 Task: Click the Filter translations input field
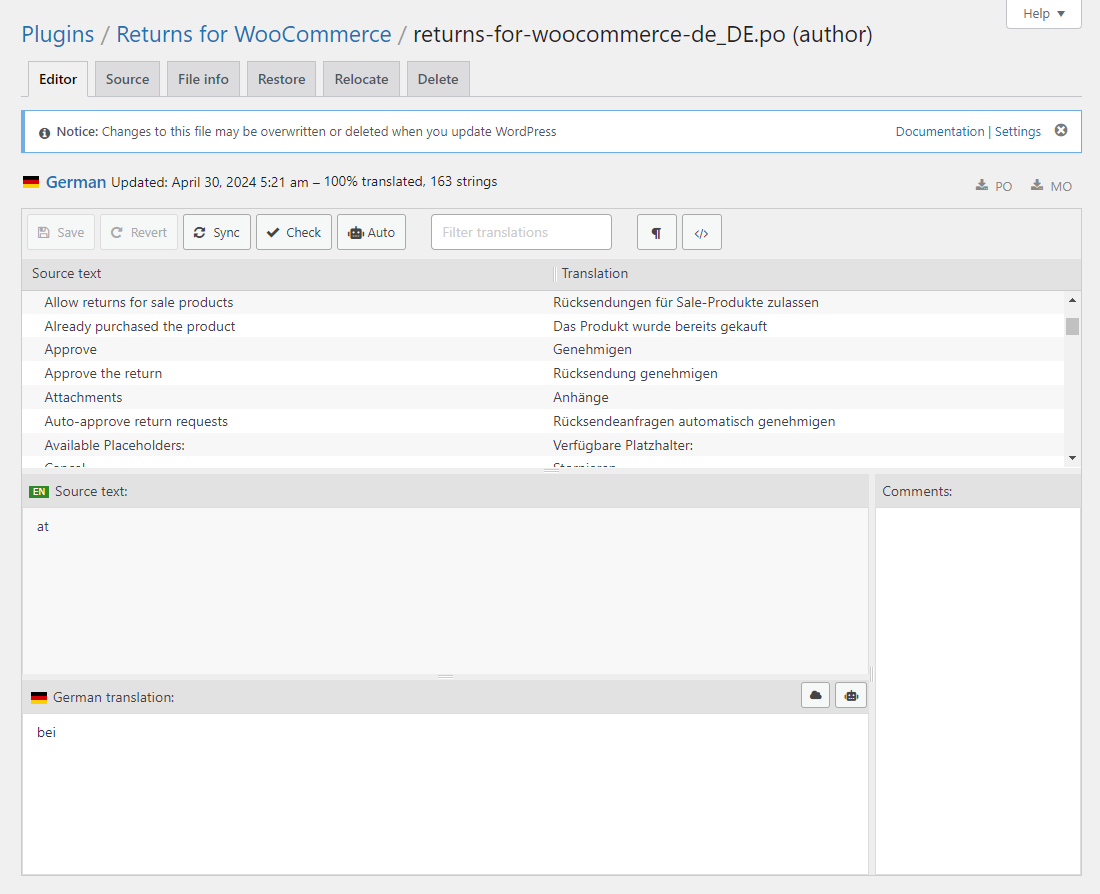tap(521, 232)
